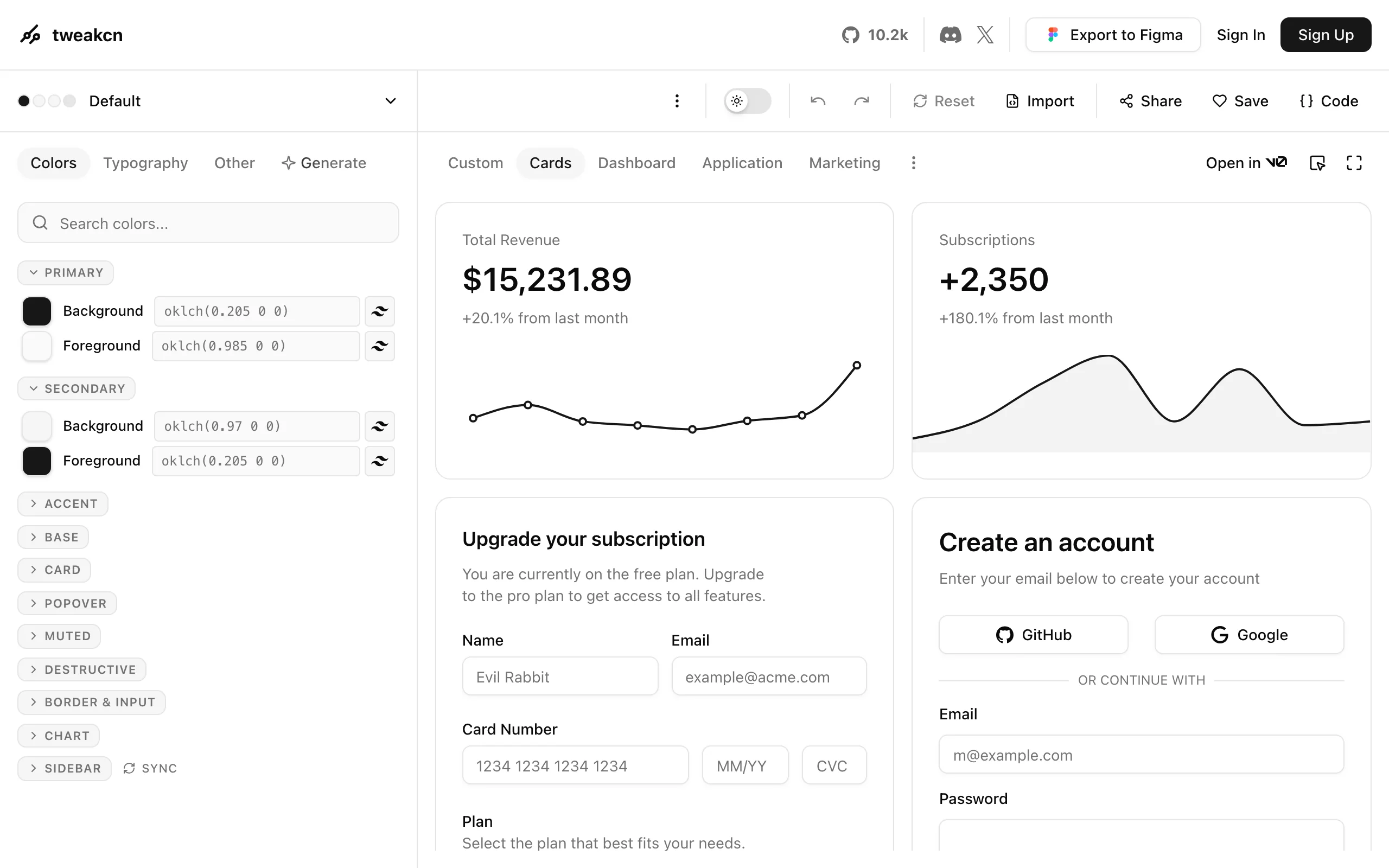Undo the last theme change
Screen dimensions: 1389x868
point(817,101)
